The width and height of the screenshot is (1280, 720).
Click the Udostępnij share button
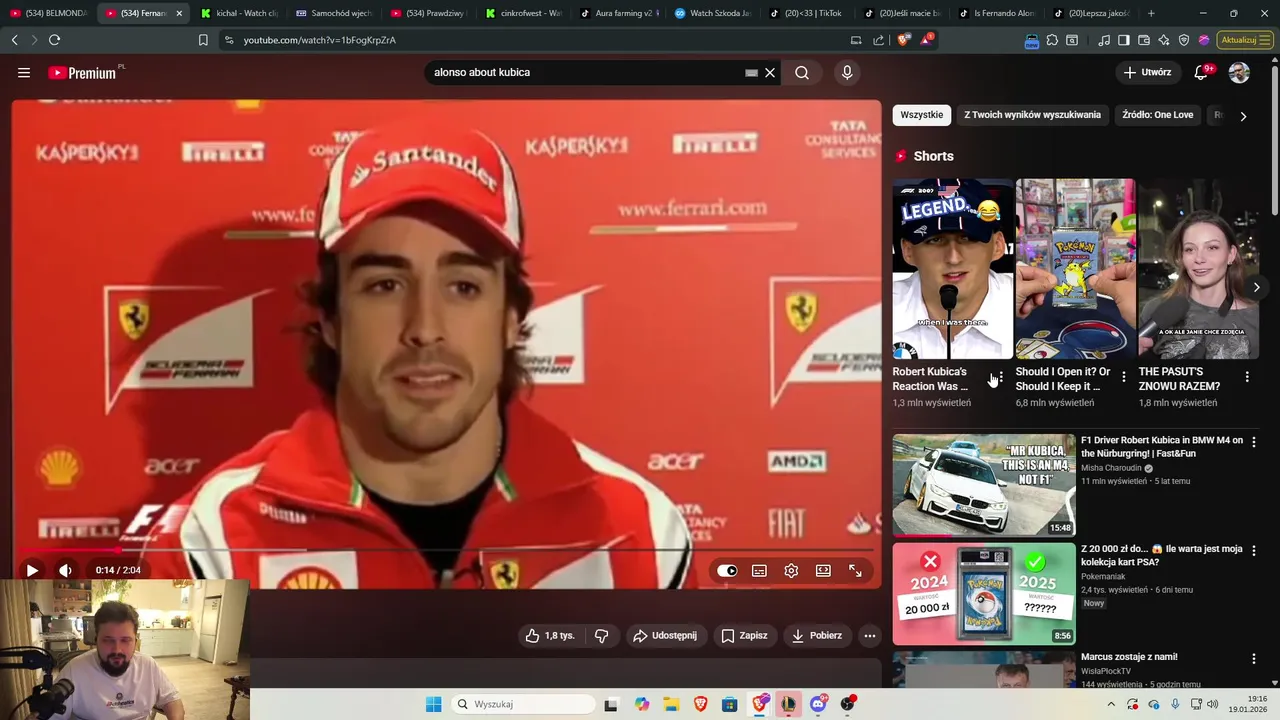pos(666,636)
